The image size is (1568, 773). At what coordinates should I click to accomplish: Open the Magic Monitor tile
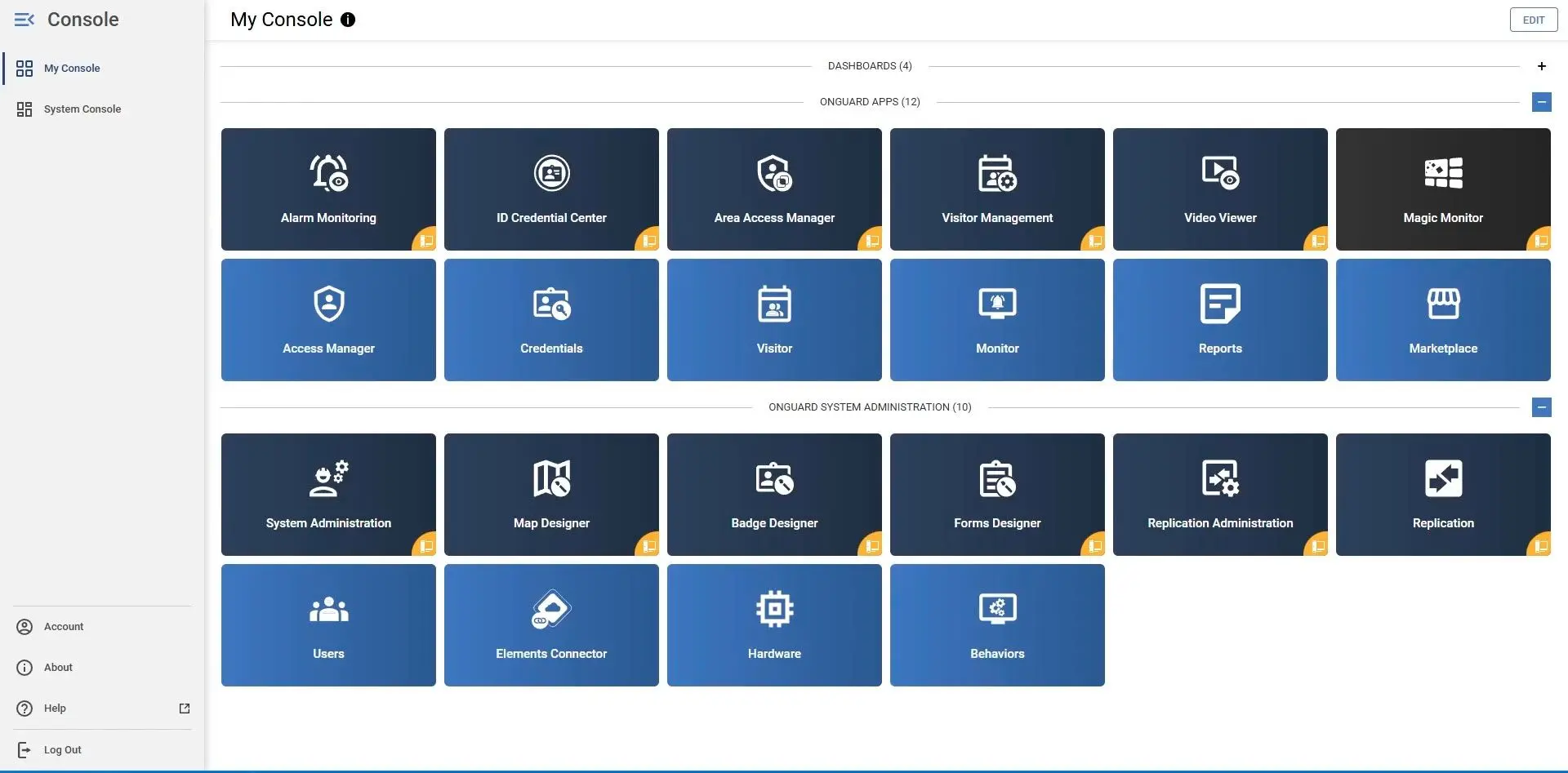click(x=1443, y=189)
